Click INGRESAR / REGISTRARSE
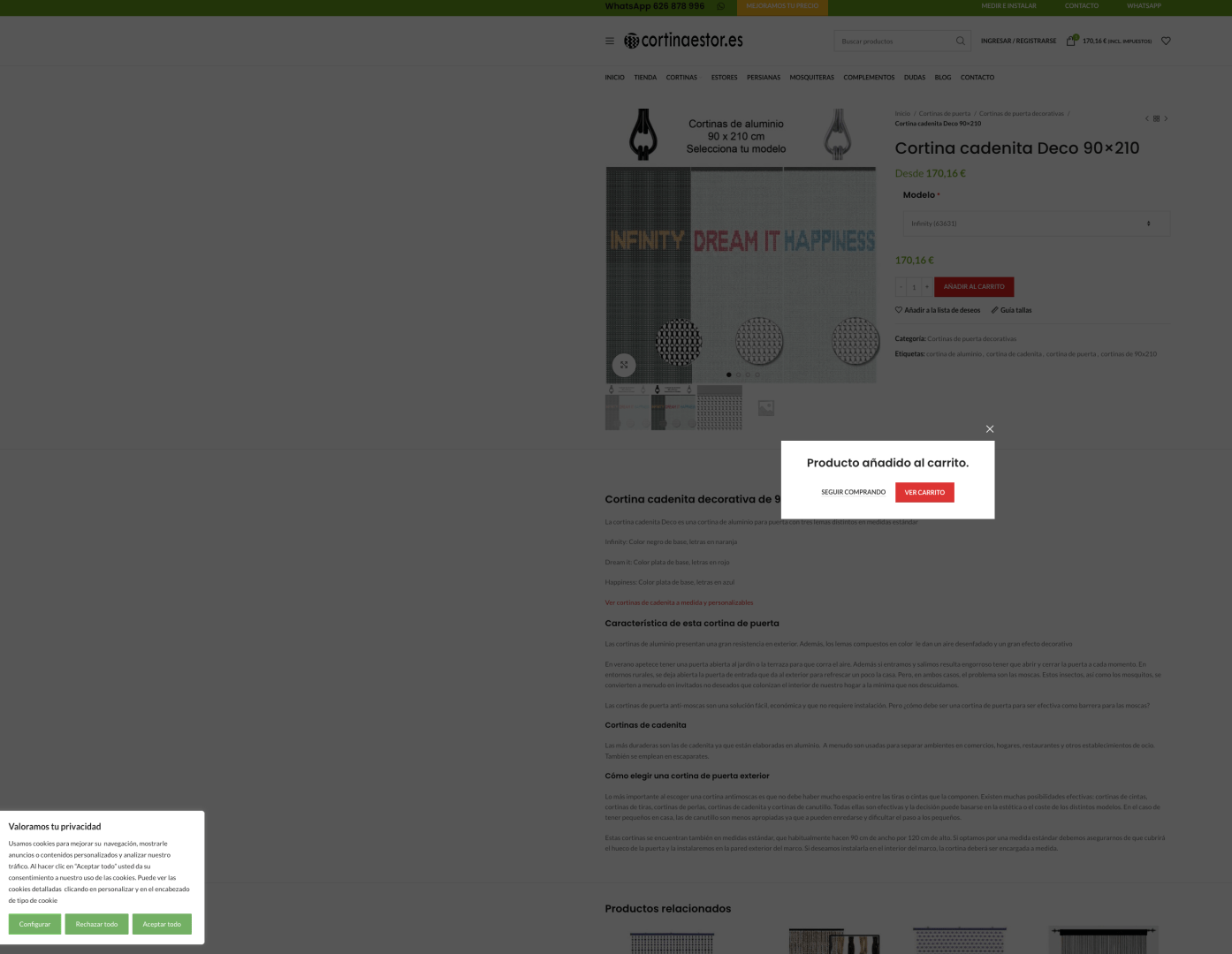The width and height of the screenshot is (1232, 954). click(x=1018, y=42)
